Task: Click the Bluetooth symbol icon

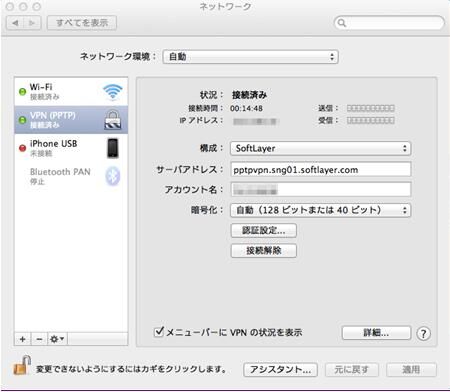Action: pos(113,176)
